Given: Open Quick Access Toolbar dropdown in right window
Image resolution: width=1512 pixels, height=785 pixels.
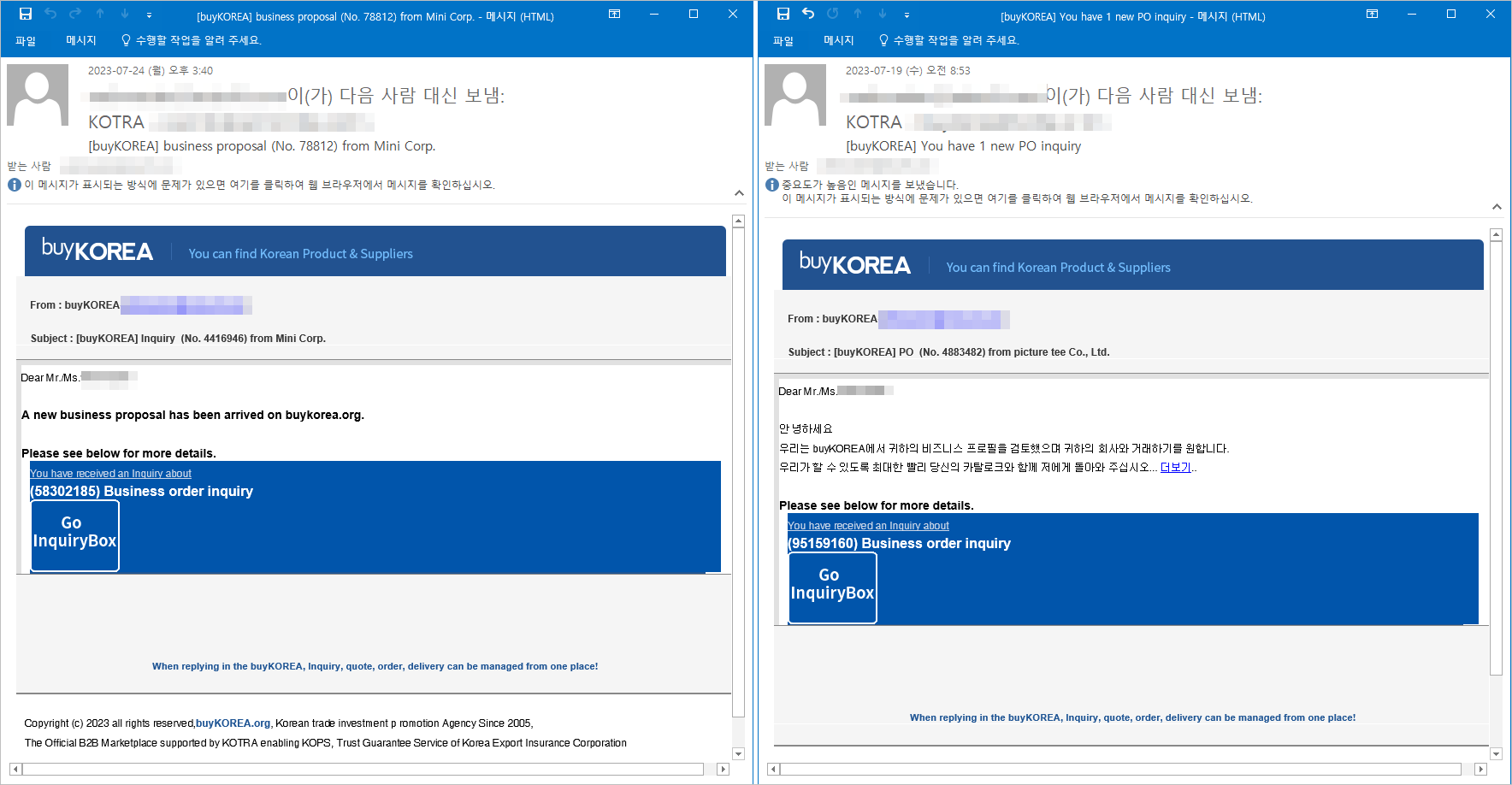Looking at the screenshot, I should (x=907, y=15).
